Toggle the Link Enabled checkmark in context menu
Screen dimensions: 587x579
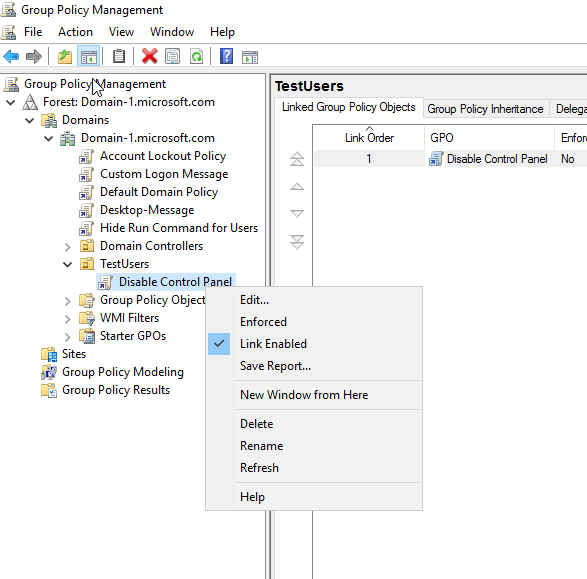(x=219, y=344)
